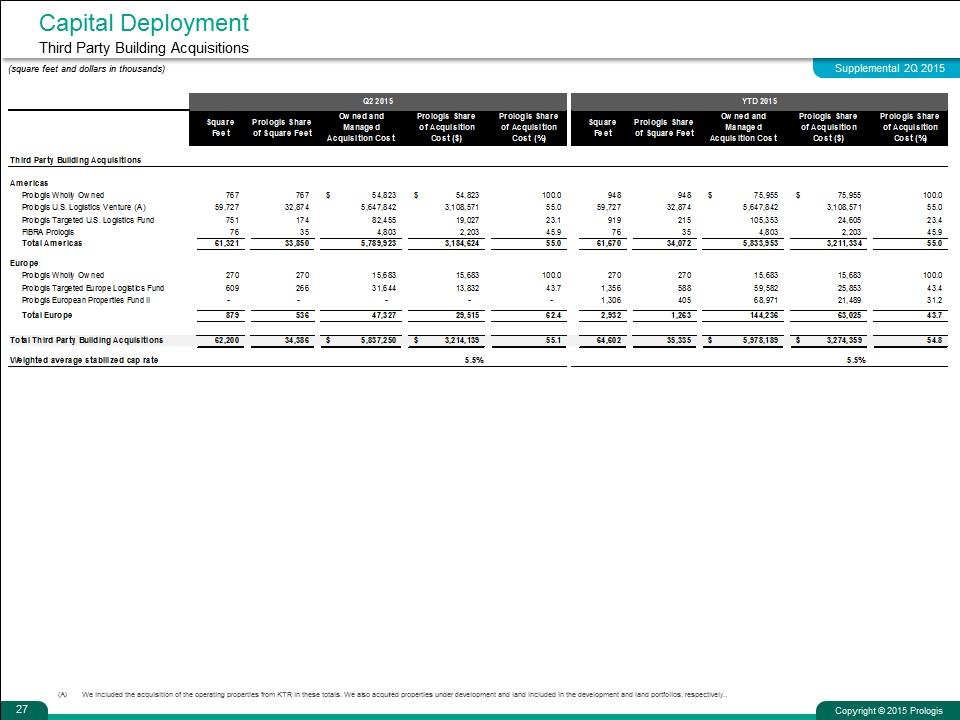Click the Total Europe value 47,327

coord(383,315)
